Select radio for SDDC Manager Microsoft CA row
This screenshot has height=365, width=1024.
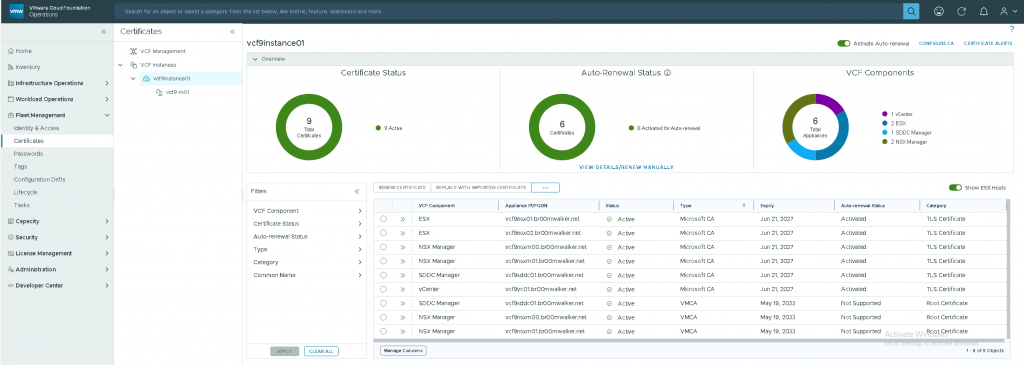tap(383, 276)
